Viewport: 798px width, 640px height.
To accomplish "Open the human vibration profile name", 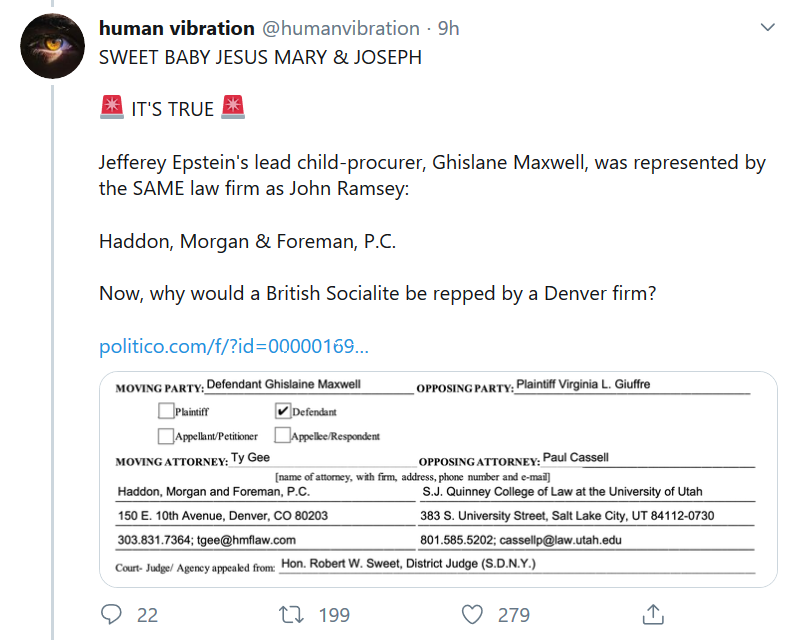I will [x=176, y=28].
